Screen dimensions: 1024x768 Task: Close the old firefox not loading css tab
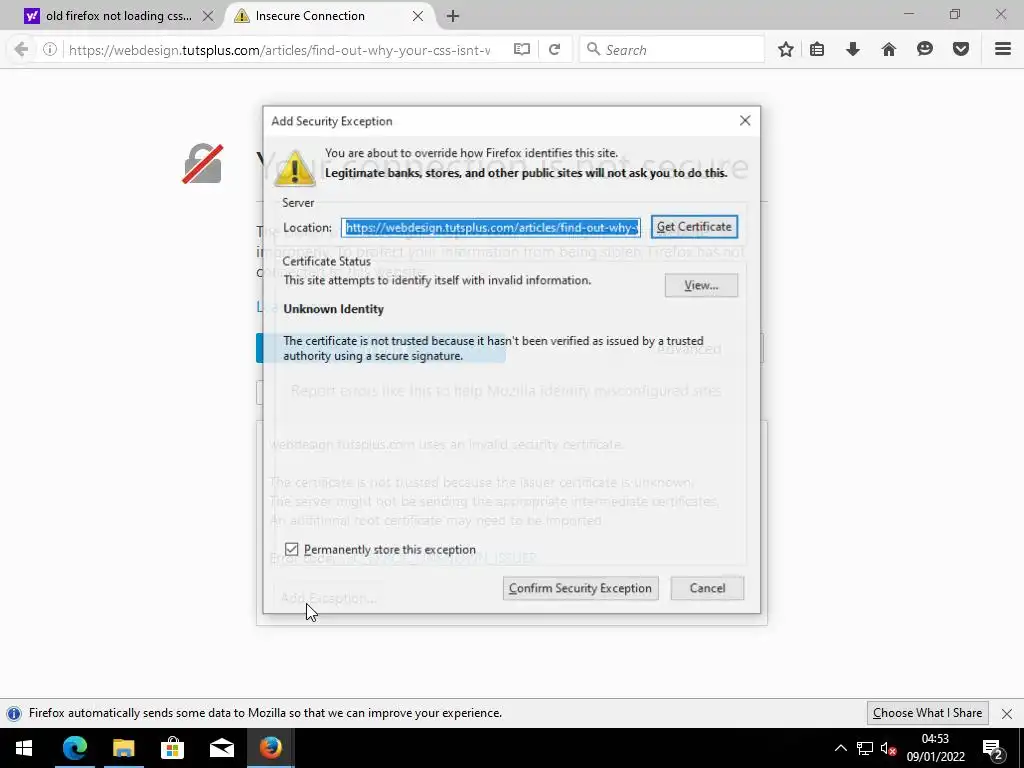tap(208, 16)
